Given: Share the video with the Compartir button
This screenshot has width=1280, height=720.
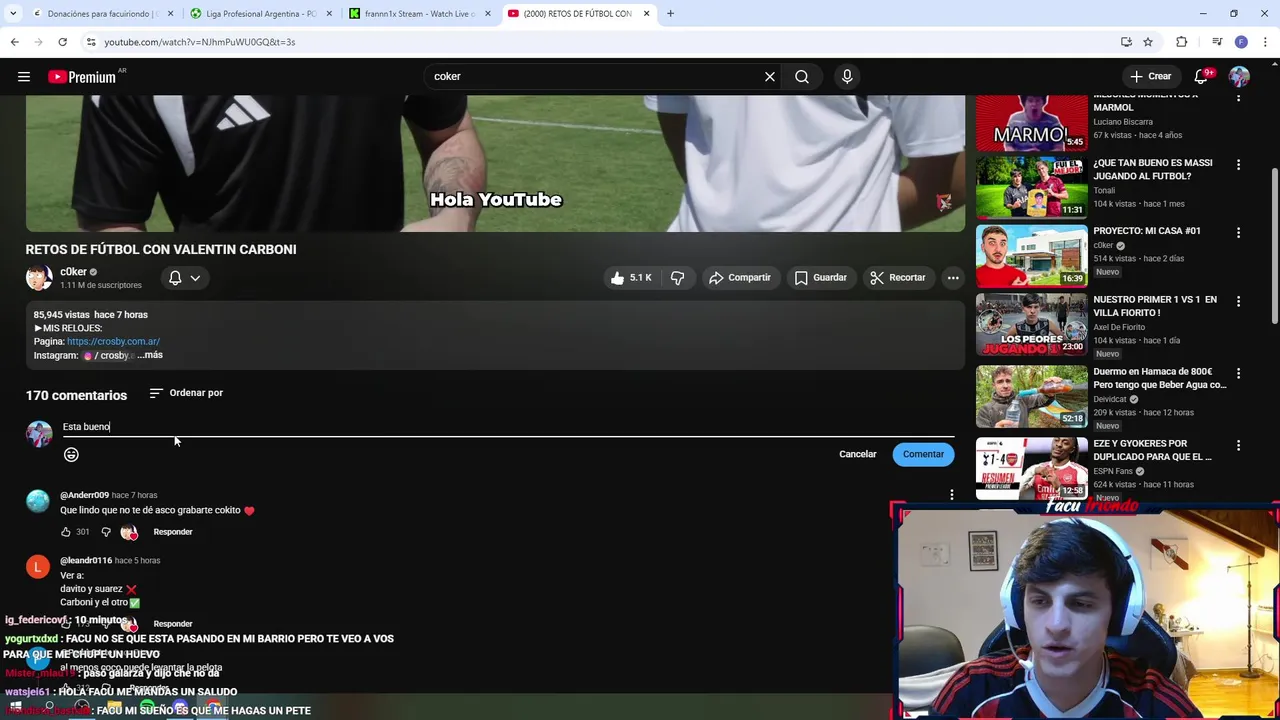Looking at the screenshot, I should point(740,278).
